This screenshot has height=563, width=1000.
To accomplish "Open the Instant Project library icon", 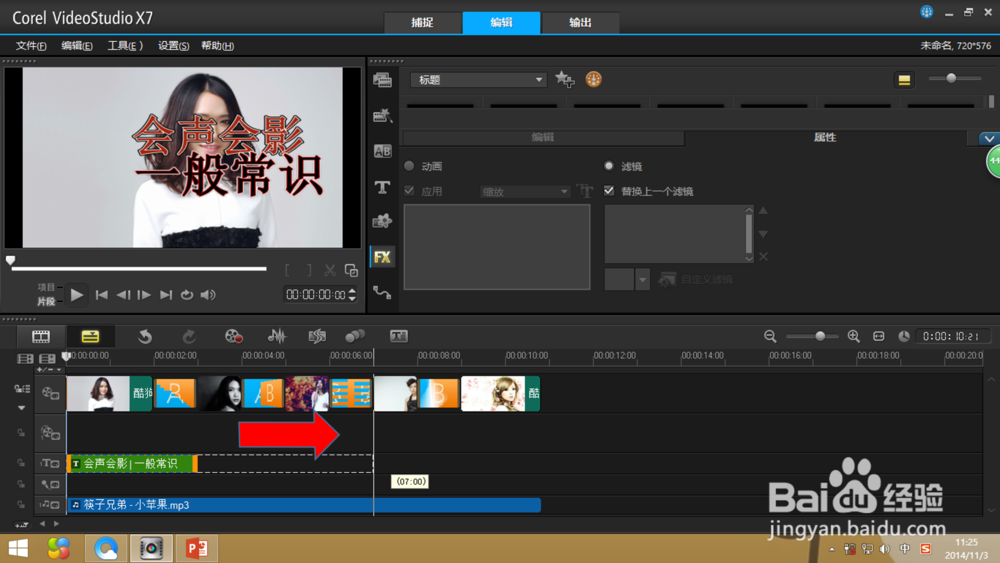I will (383, 115).
